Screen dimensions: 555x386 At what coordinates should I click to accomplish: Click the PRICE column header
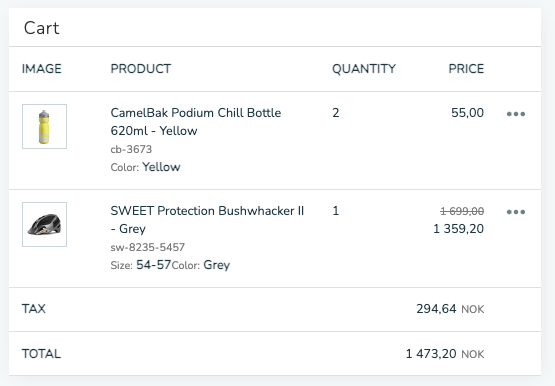466,69
